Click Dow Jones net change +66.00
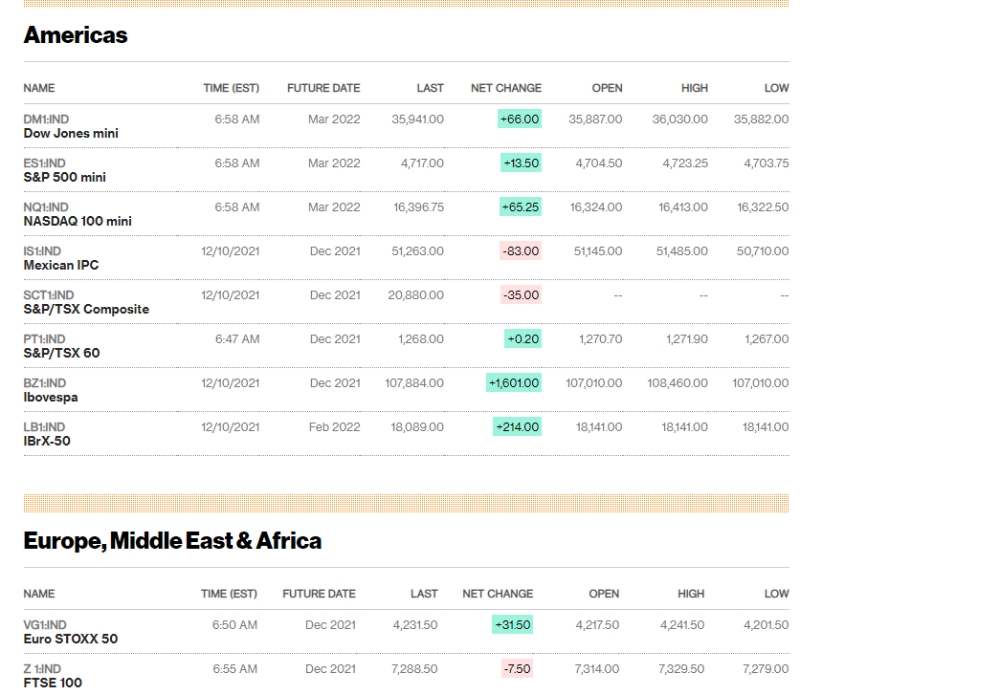Image resolution: width=1000 pixels, height=695 pixels. point(520,119)
